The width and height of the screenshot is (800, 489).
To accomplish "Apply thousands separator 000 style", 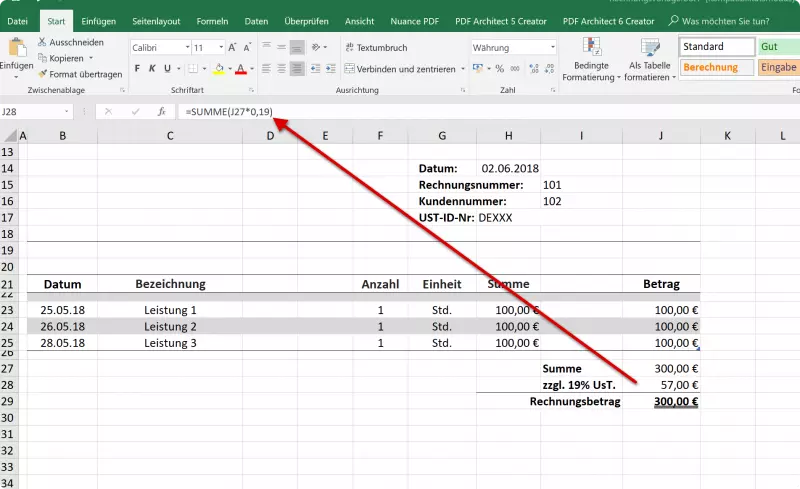I will pos(515,68).
